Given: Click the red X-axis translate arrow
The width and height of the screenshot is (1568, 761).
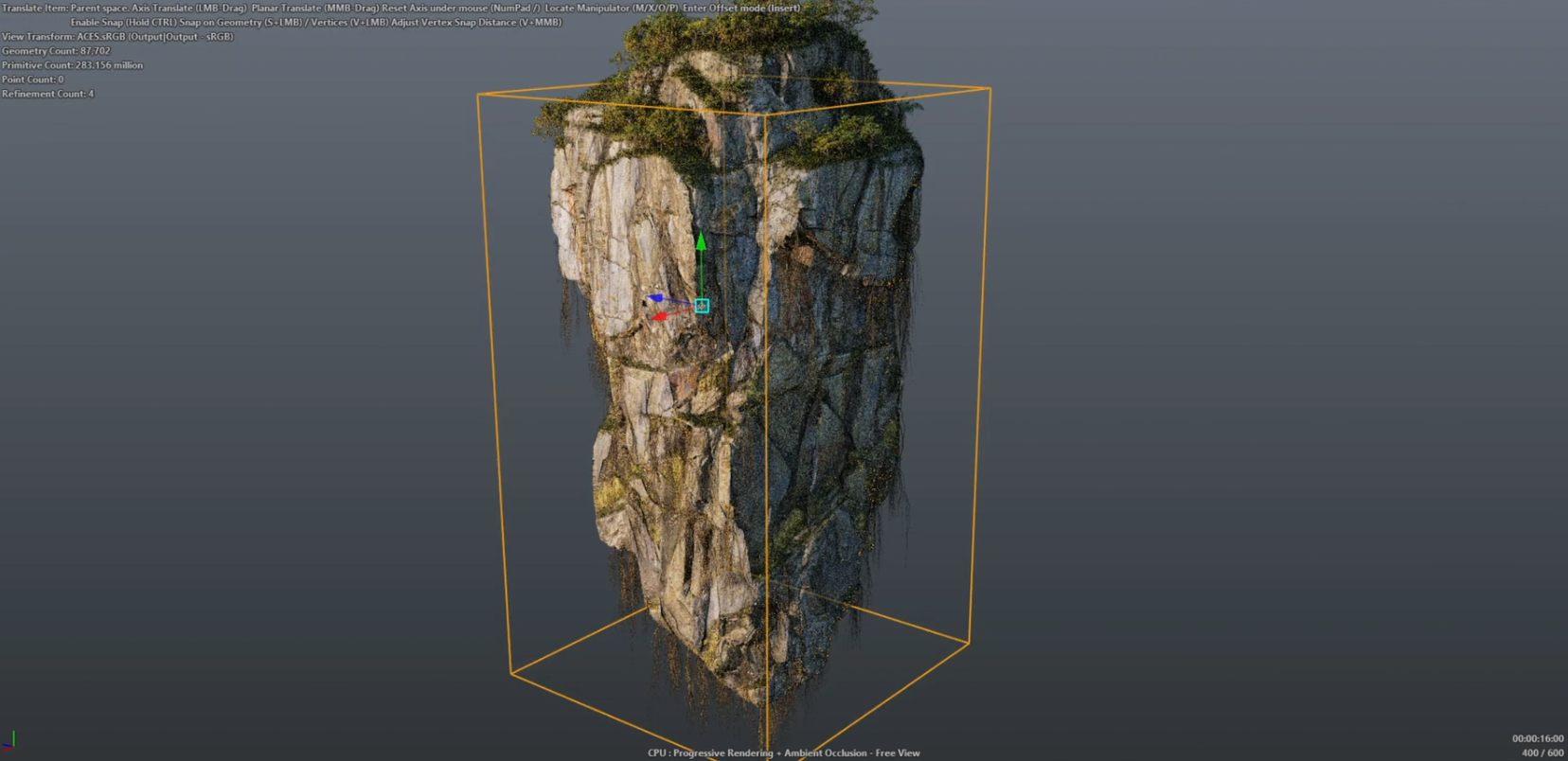Looking at the screenshot, I should (x=660, y=315).
